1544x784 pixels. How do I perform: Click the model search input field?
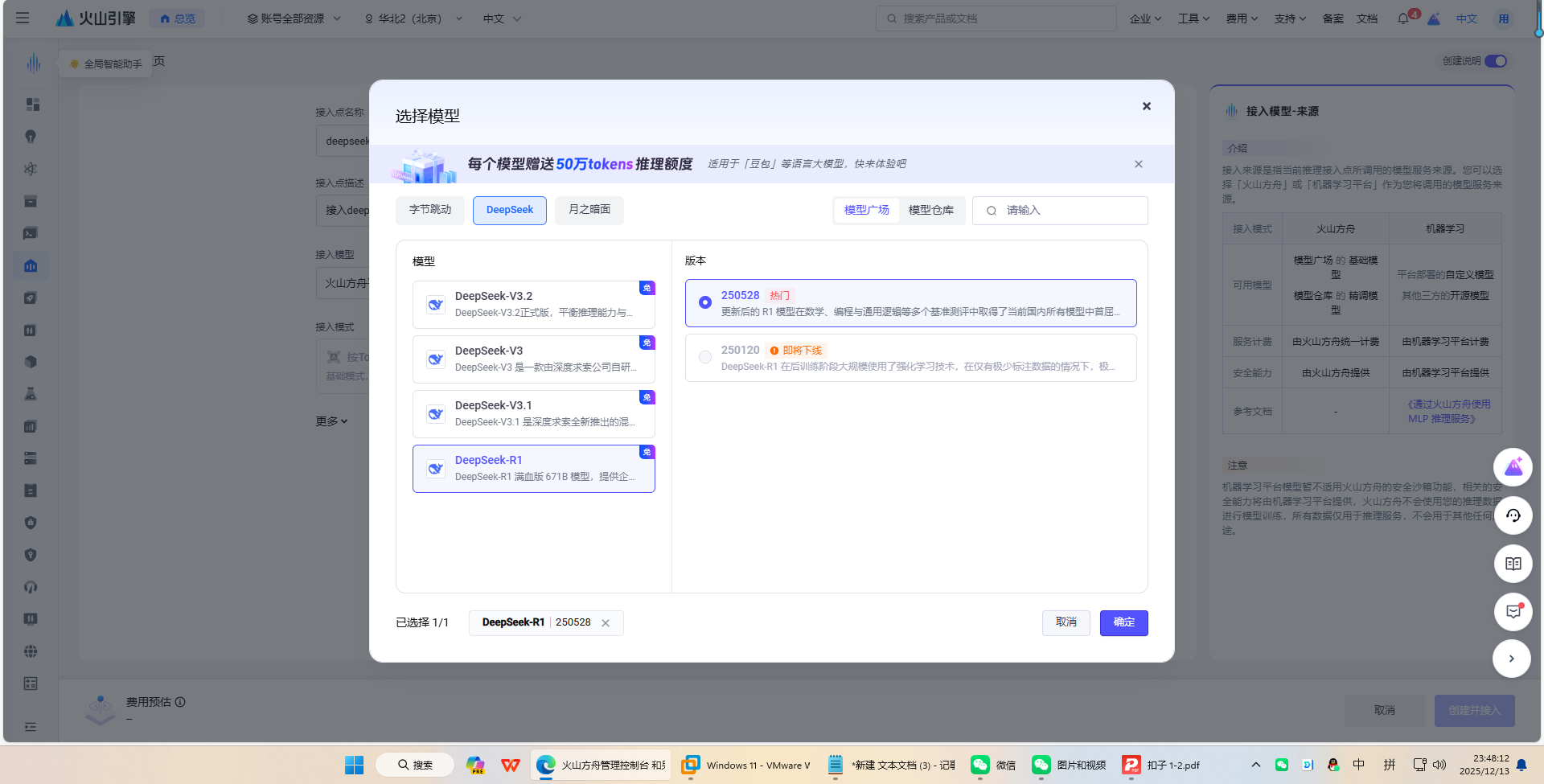(x=1060, y=210)
